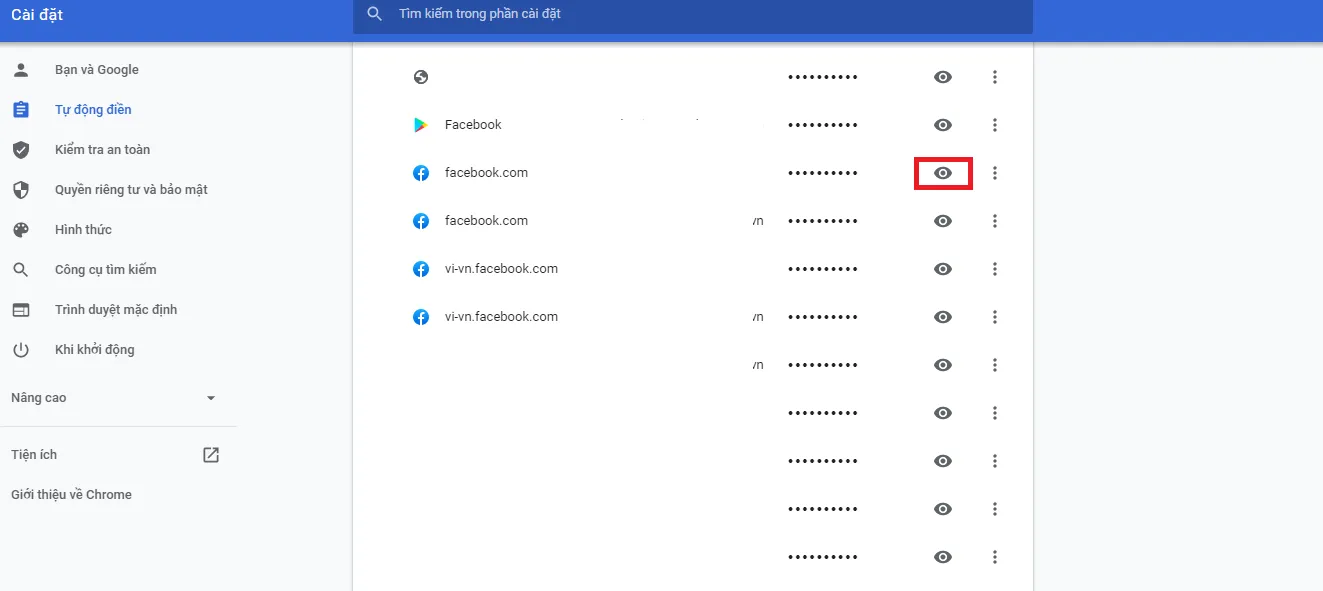The width and height of the screenshot is (1323, 591).
Task: Open the three-dot menu for the Facebook entry
Action: [995, 124]
